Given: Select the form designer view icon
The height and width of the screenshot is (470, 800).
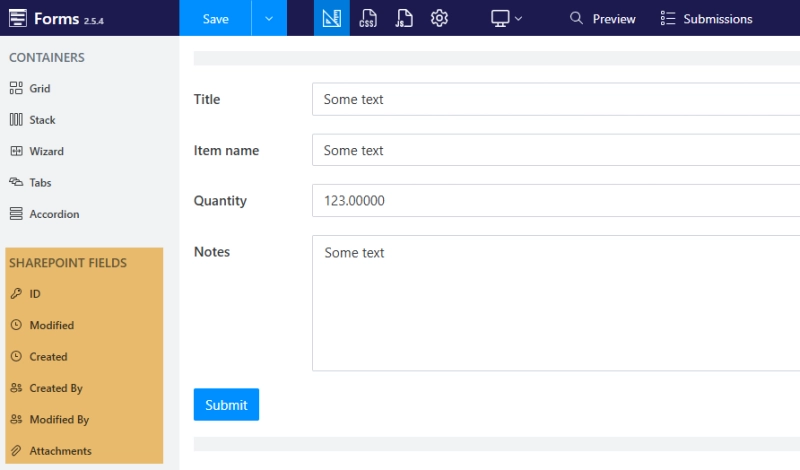Looking at the screenshot, I should (332, 18).
